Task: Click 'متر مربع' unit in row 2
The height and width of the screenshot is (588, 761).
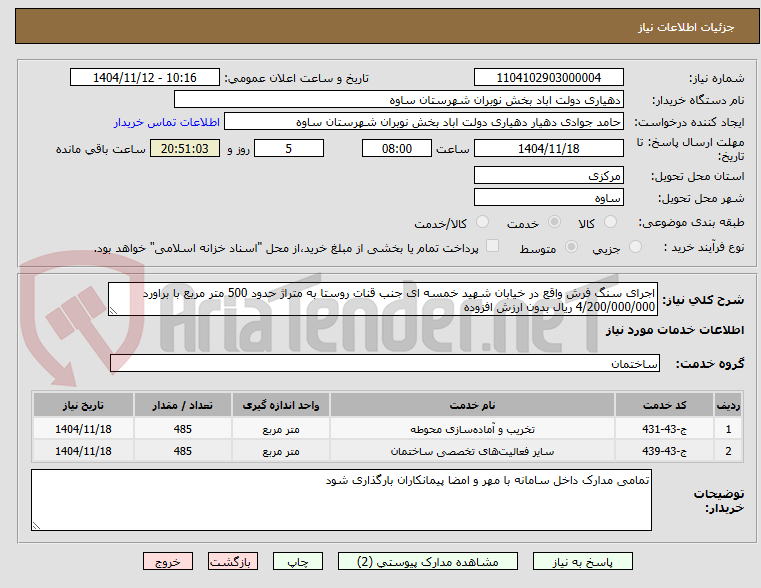Action: [281, 451]
